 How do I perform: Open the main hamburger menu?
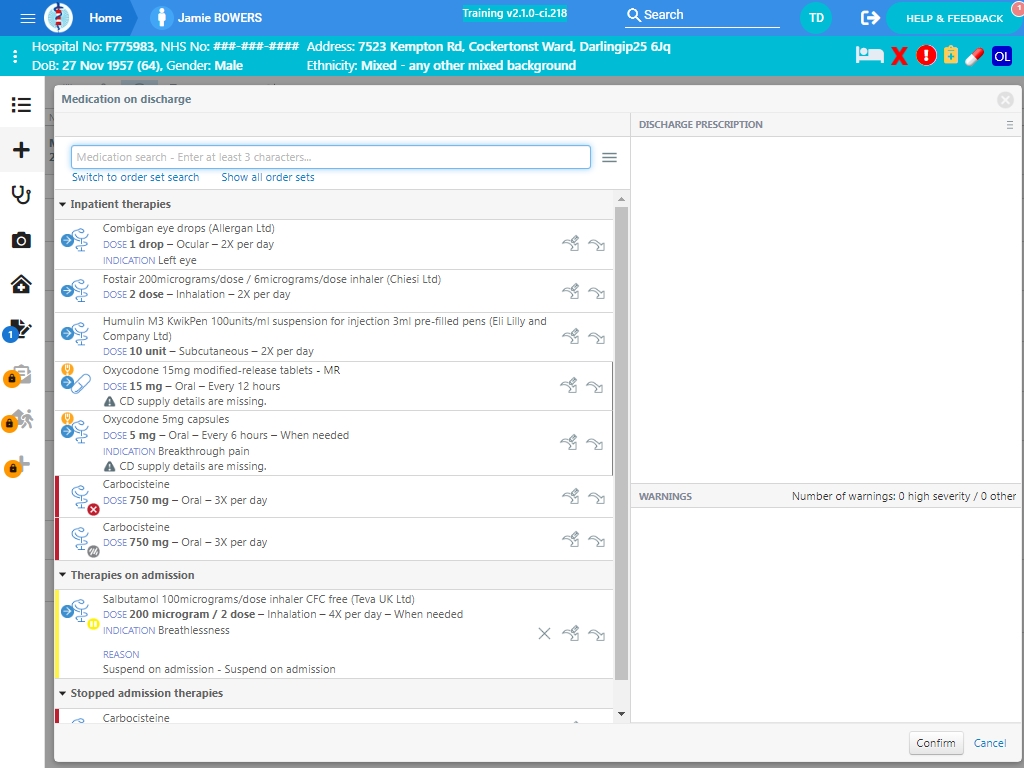point(27,18)
